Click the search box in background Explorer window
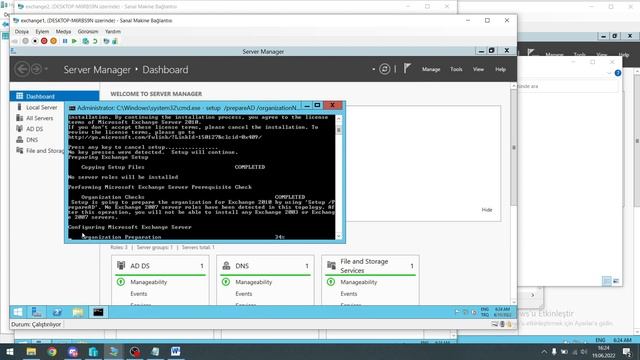Image resolution: width=640 pixels, height=360 pixels. tap(567, 87)
